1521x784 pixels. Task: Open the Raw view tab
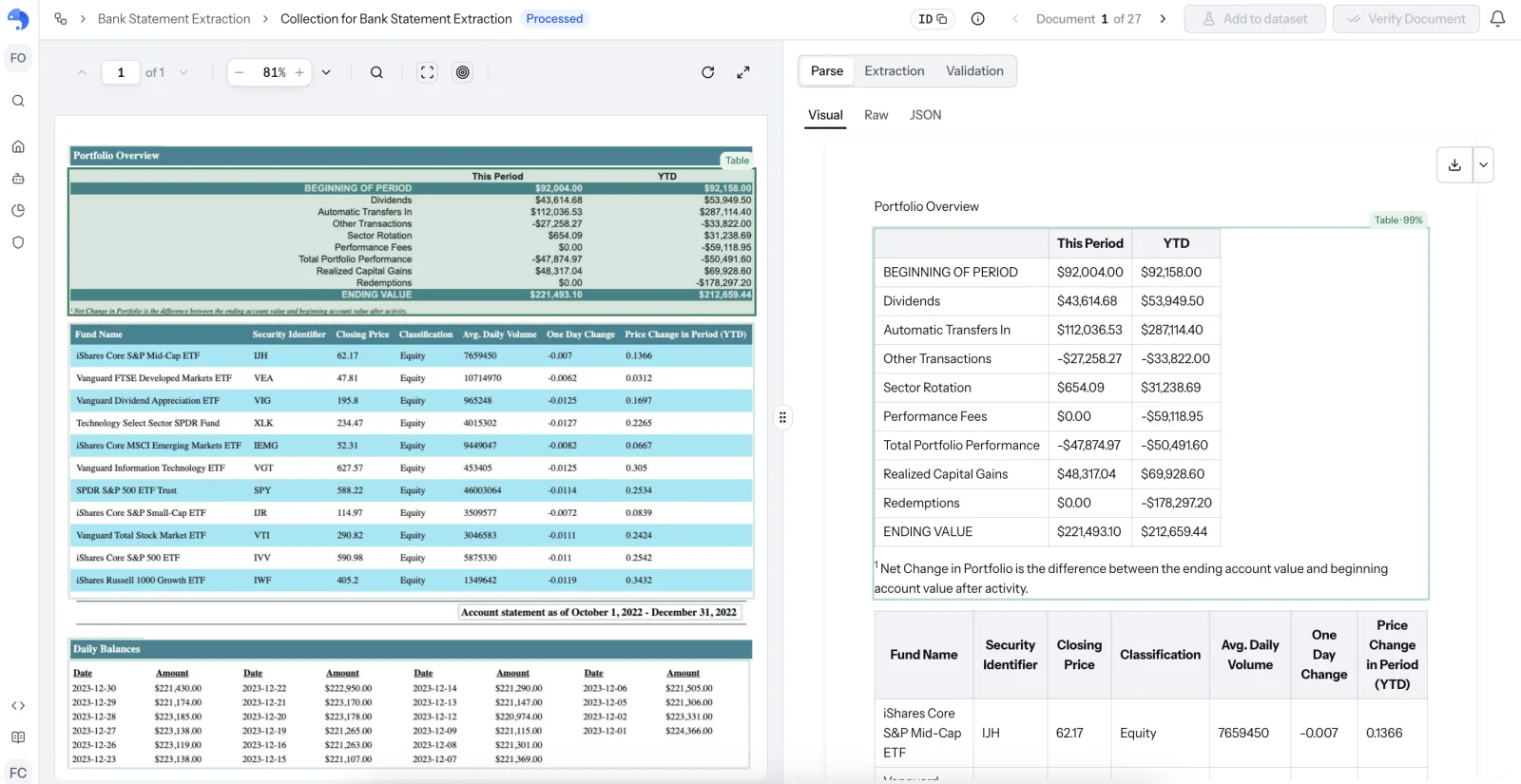[x=876, y=115]
